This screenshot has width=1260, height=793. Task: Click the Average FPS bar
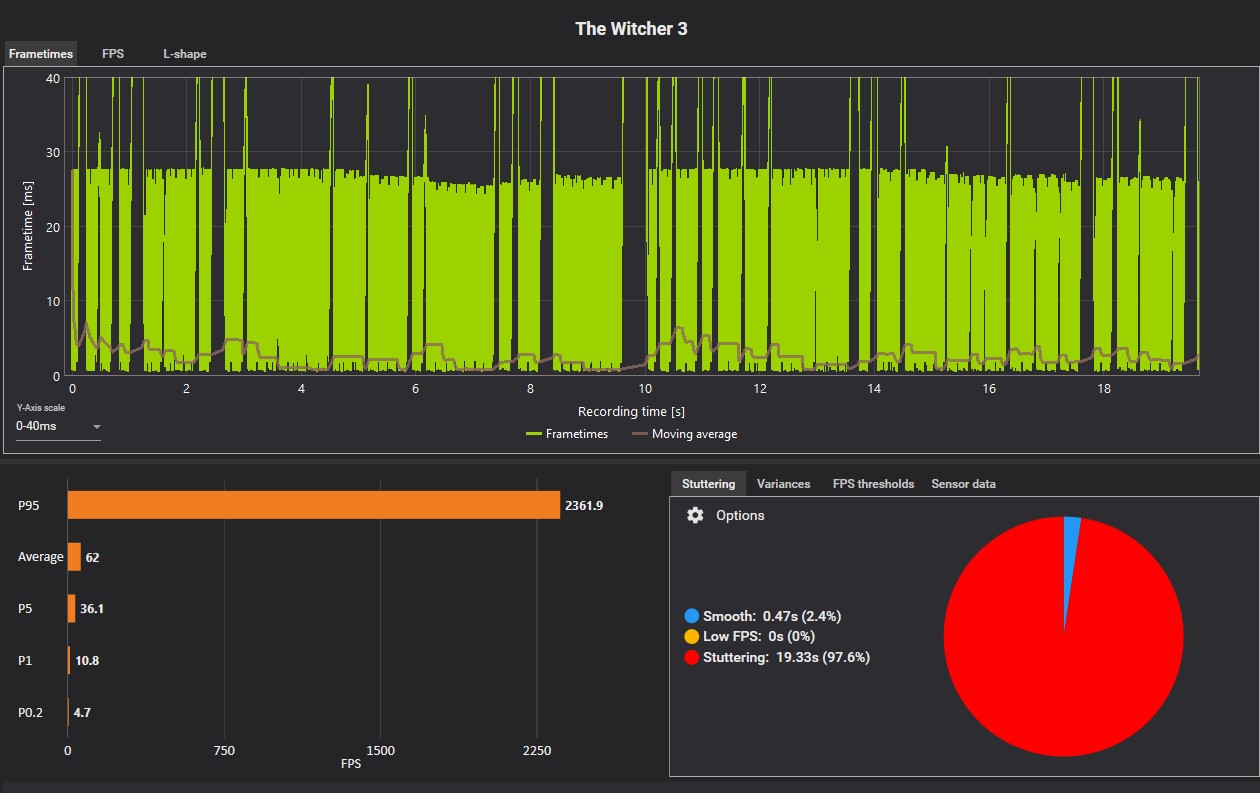click(x=74, y=557)
